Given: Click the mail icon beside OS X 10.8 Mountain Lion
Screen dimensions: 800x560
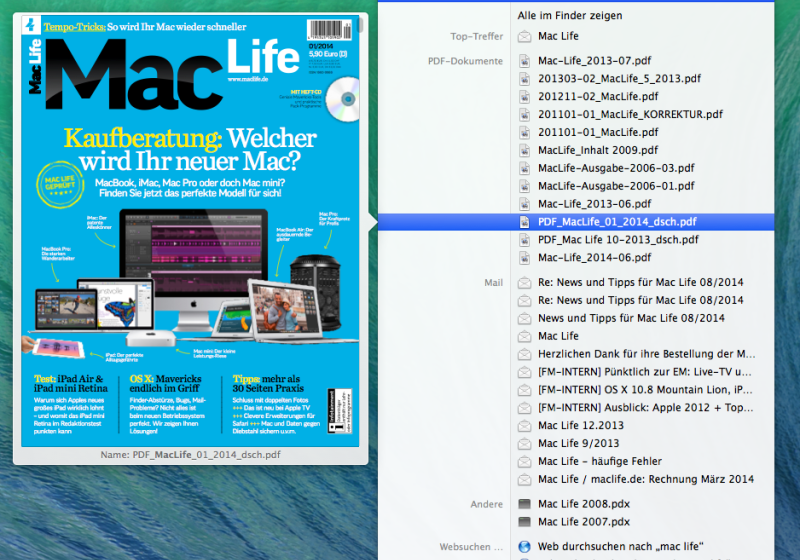Looking at the screenshot, I should click(524, 390).
